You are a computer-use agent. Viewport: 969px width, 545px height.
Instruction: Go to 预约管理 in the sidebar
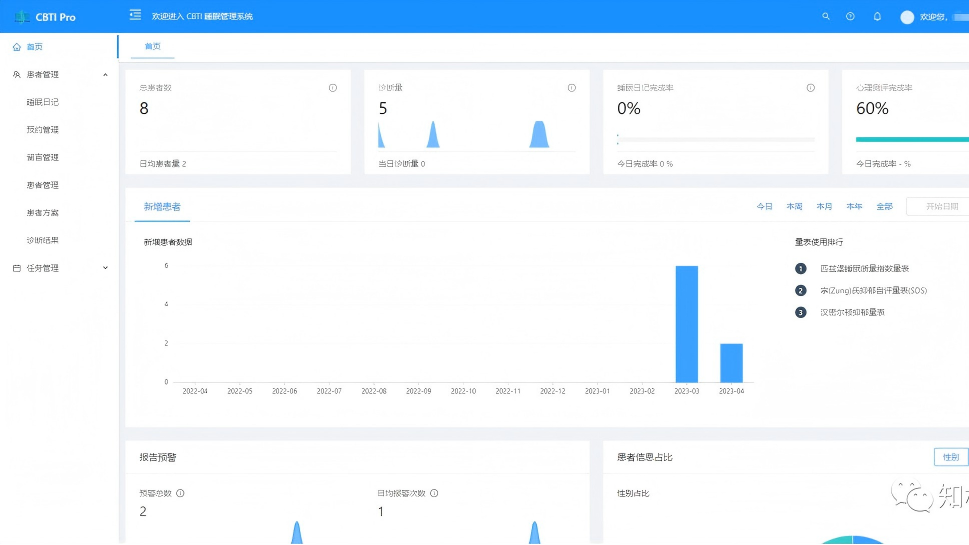point(43,130)
